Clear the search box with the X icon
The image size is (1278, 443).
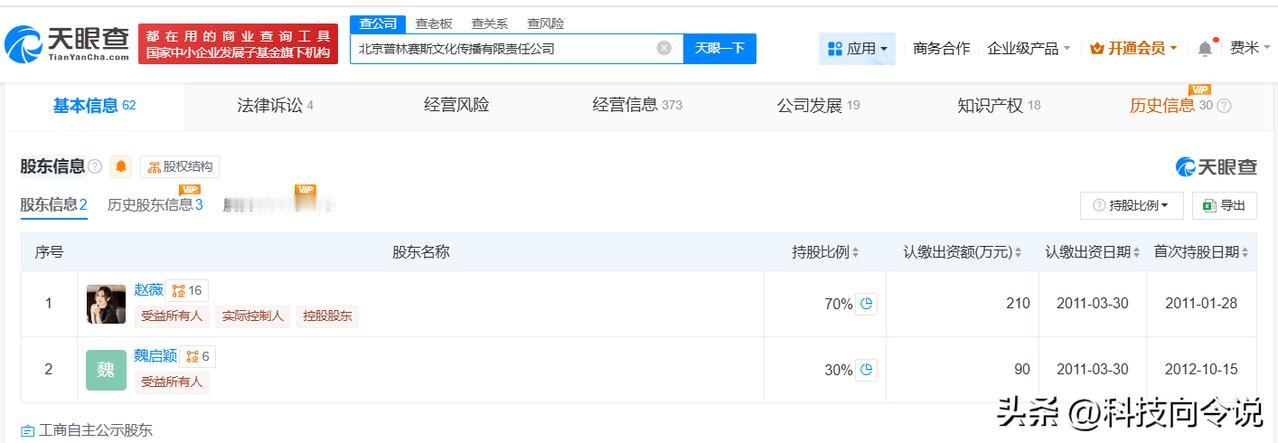pos(664,48)
